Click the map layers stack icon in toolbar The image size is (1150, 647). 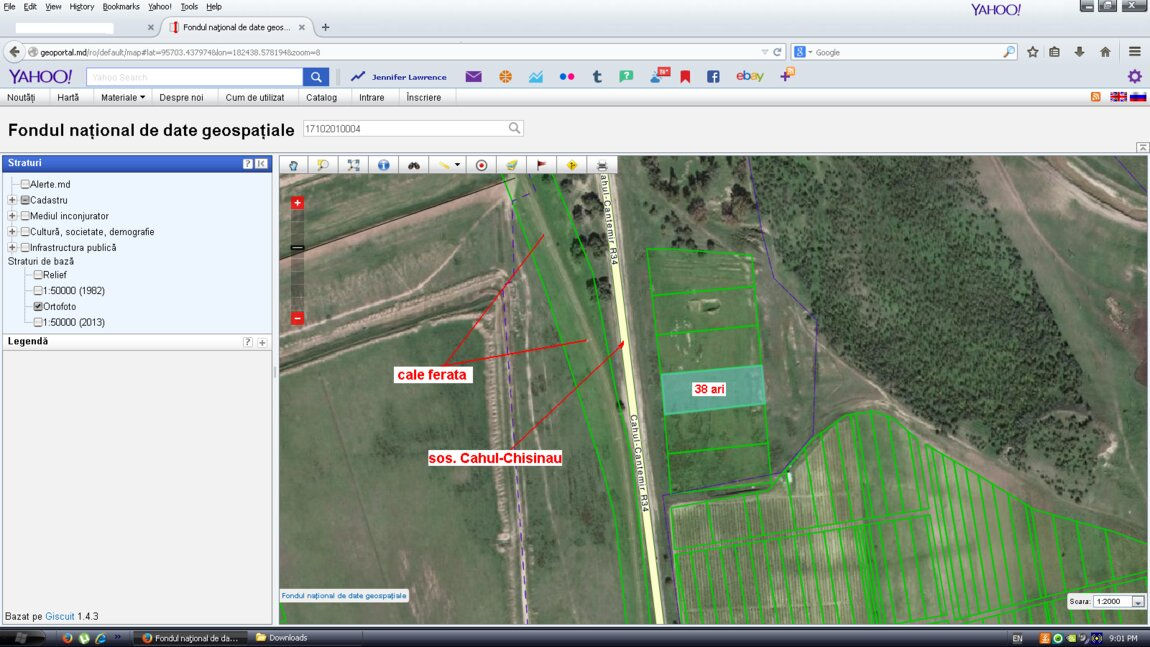click(511, 165)
